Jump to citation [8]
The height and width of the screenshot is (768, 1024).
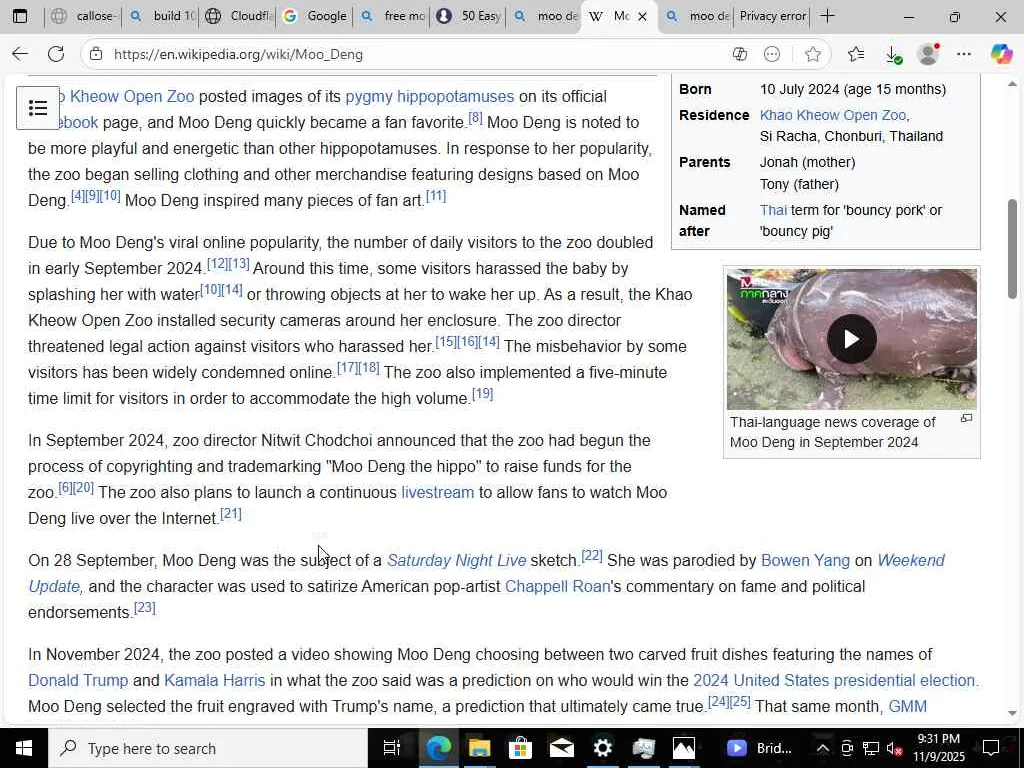click(x=475, y=118)
